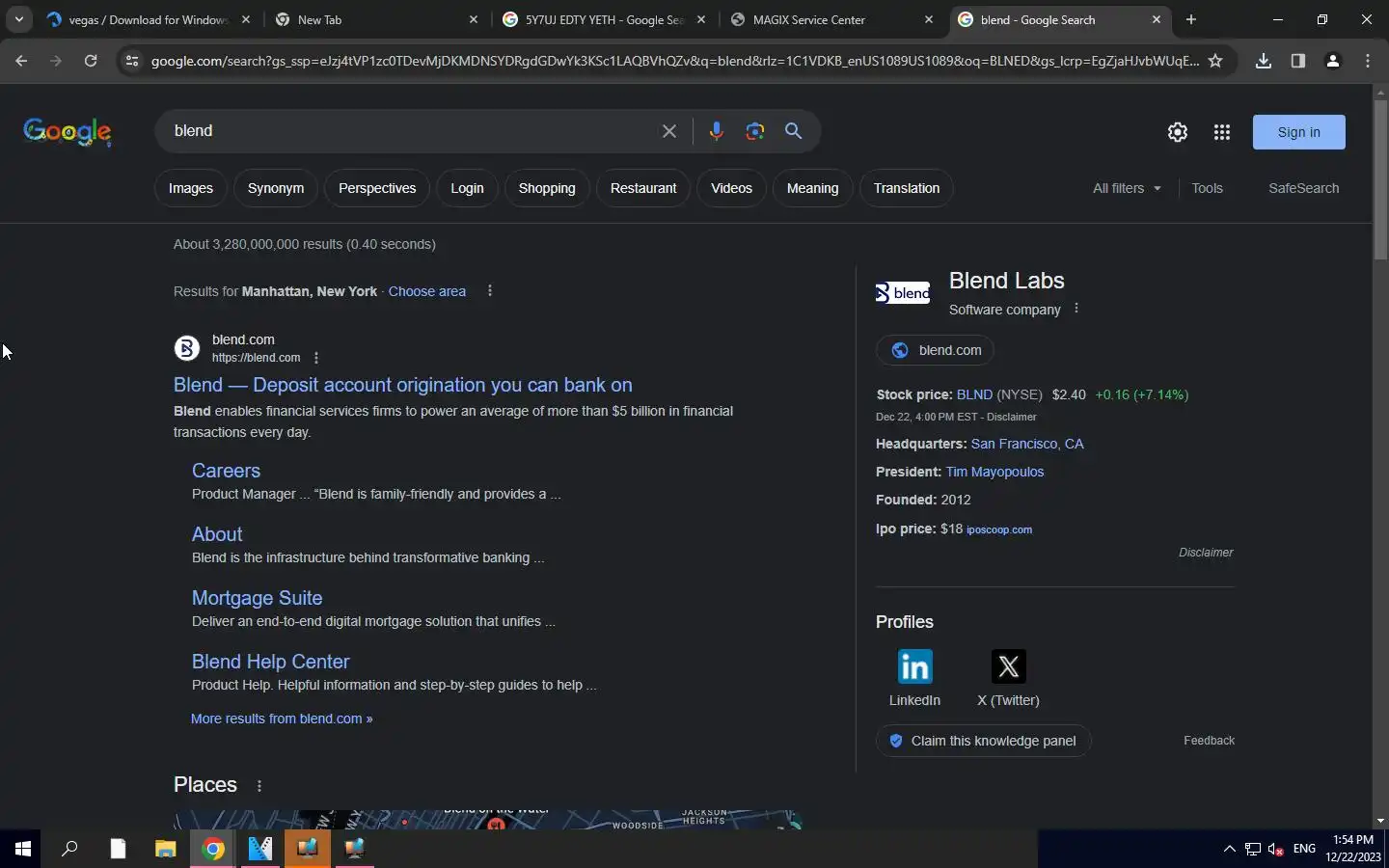
Task: Go back to previous page
Action: [x=21, y=61]
